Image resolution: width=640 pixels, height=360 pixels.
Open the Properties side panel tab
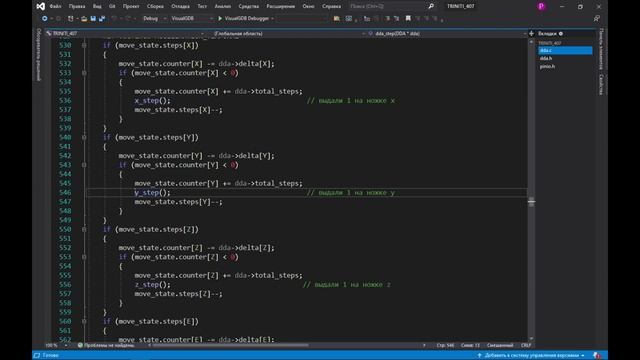601,84
